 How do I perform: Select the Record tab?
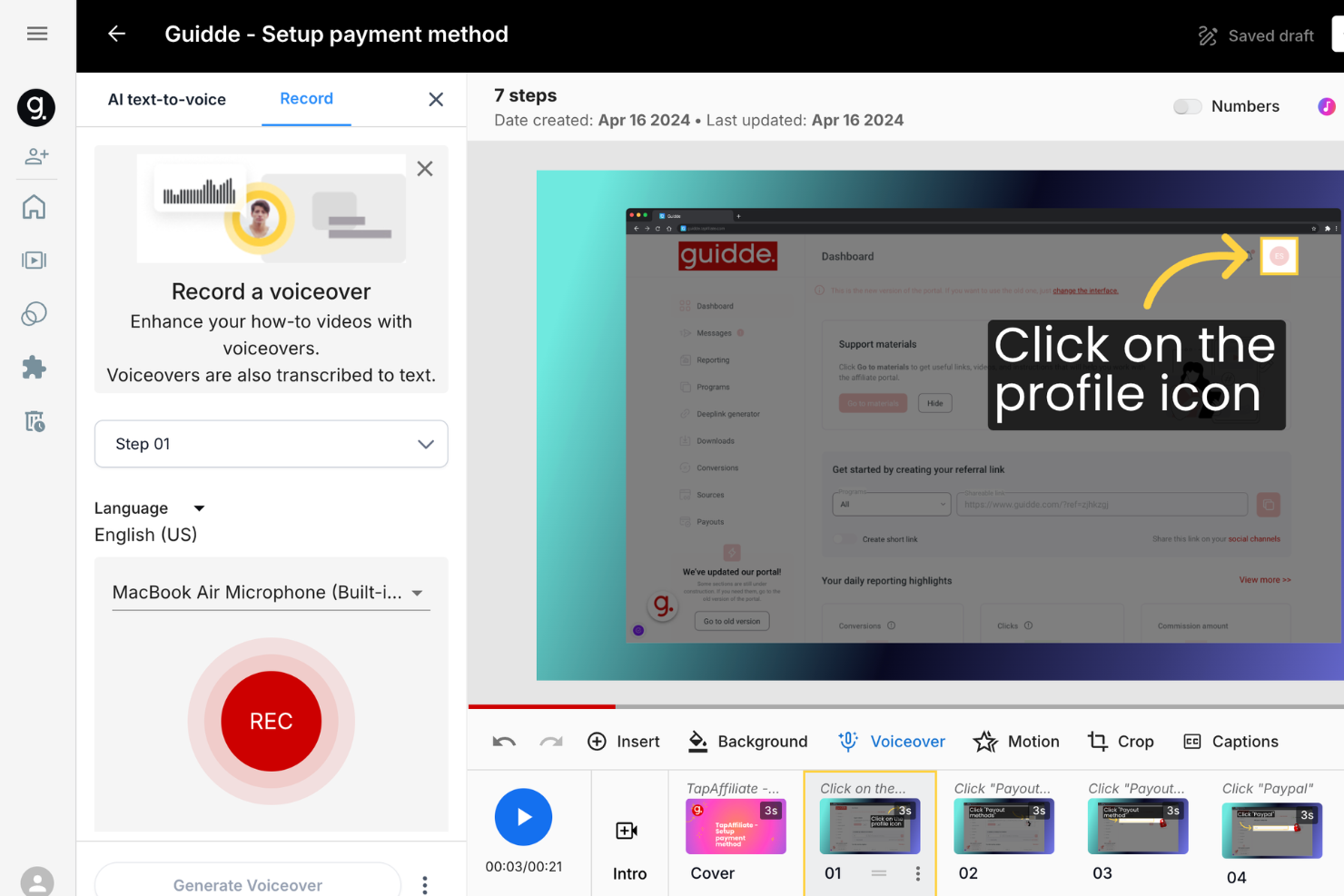(306, 99)
